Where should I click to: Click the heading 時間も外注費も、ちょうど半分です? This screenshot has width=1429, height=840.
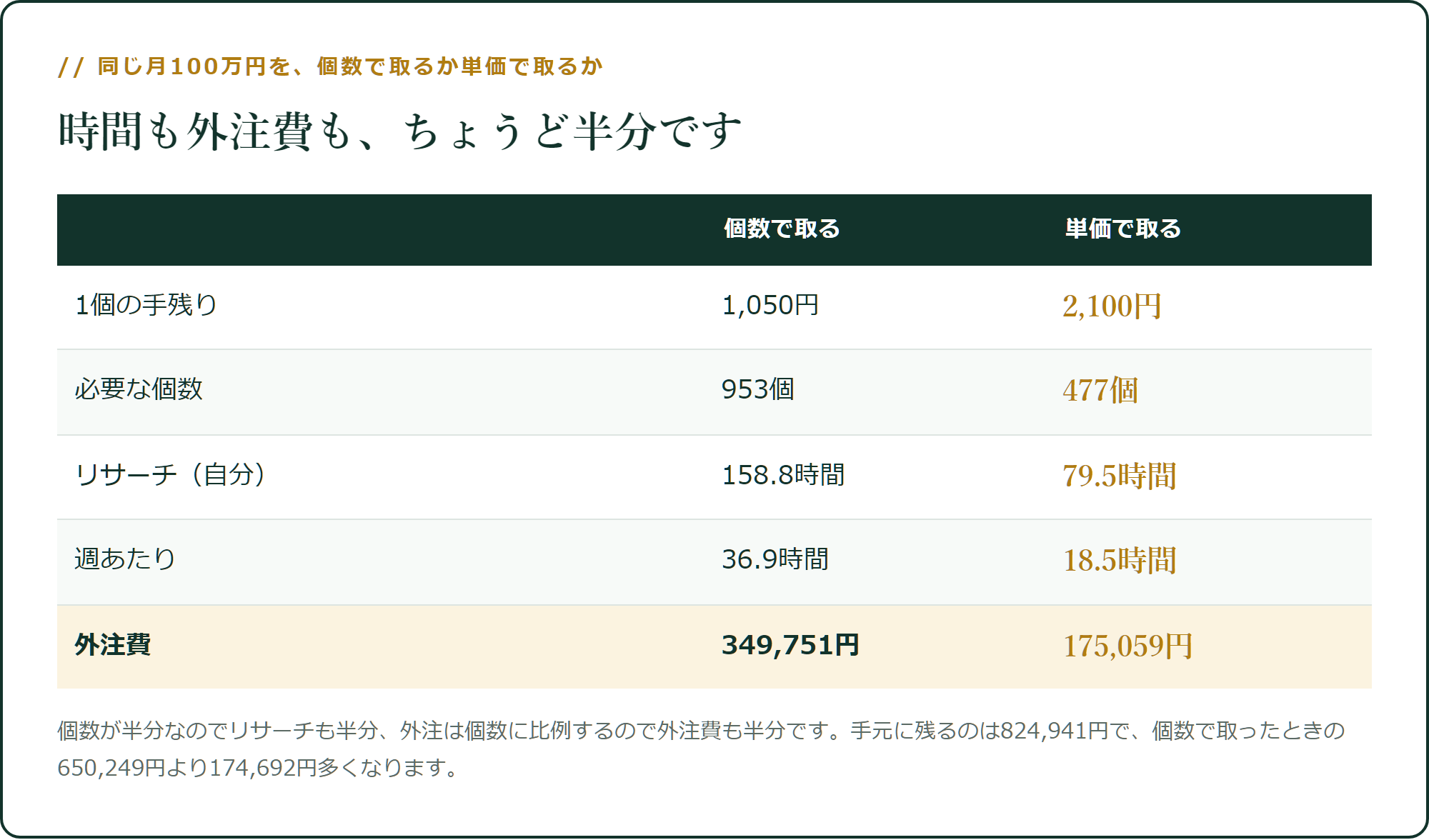[x=400, y=131]
